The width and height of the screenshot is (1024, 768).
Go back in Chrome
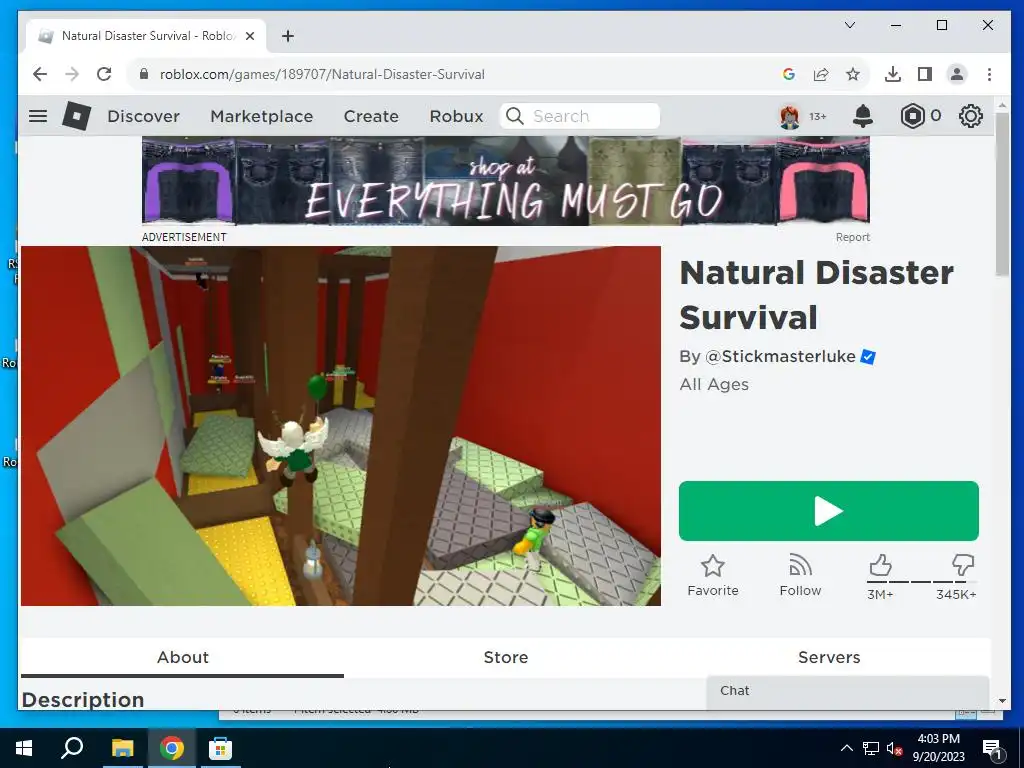click(x=40, y=74)
